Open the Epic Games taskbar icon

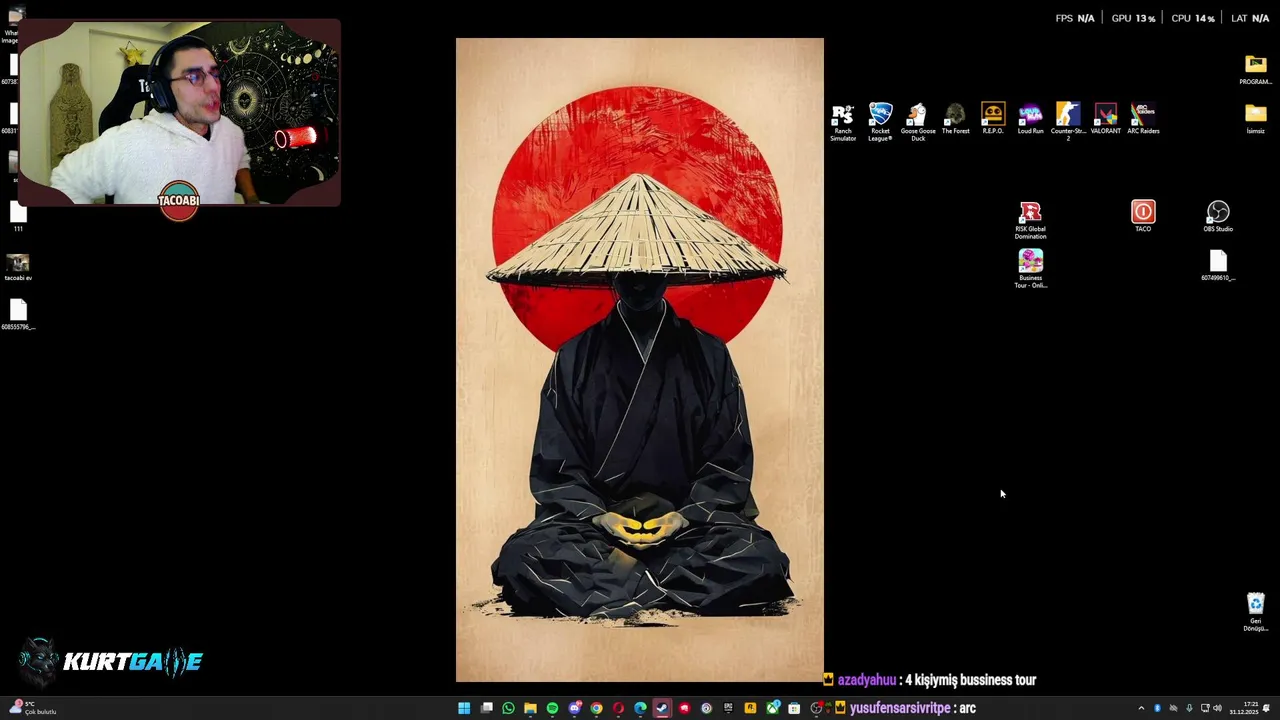click(728, 708)
